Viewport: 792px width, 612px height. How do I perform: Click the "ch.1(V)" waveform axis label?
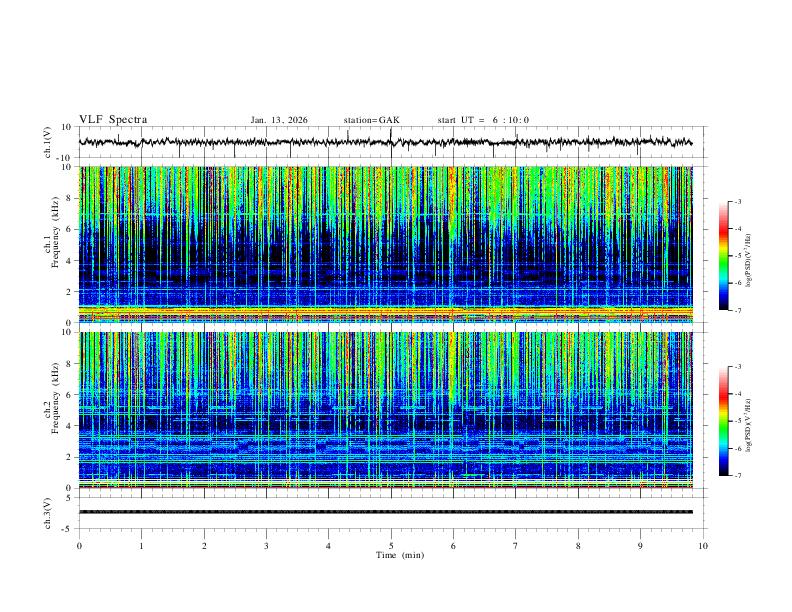(x=48, y=142)
